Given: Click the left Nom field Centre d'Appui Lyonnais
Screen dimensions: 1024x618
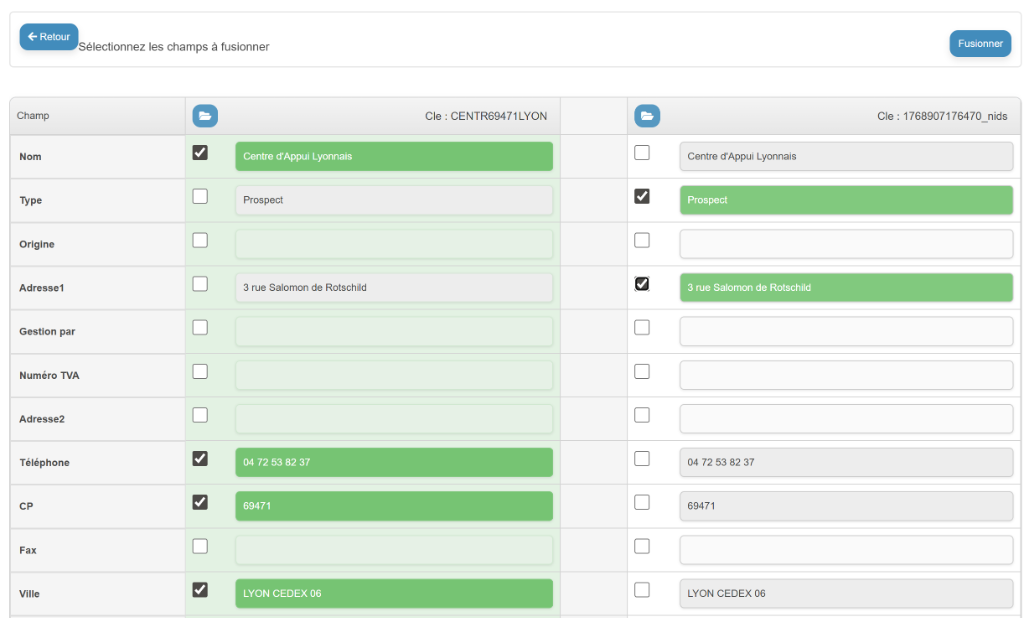Looking at the screenshot, I should [393, 156].
